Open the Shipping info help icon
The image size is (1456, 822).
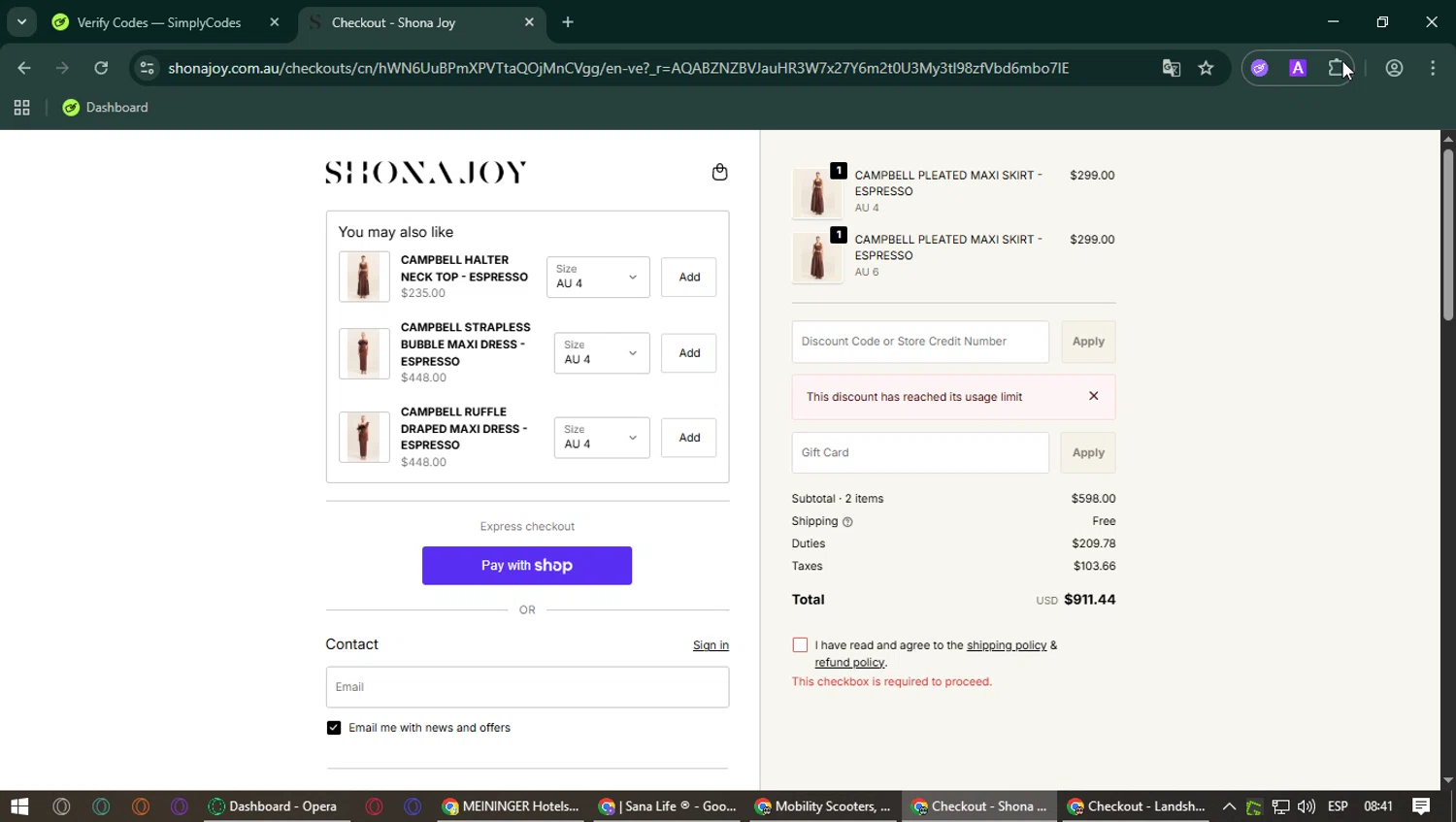click(847, 522)
